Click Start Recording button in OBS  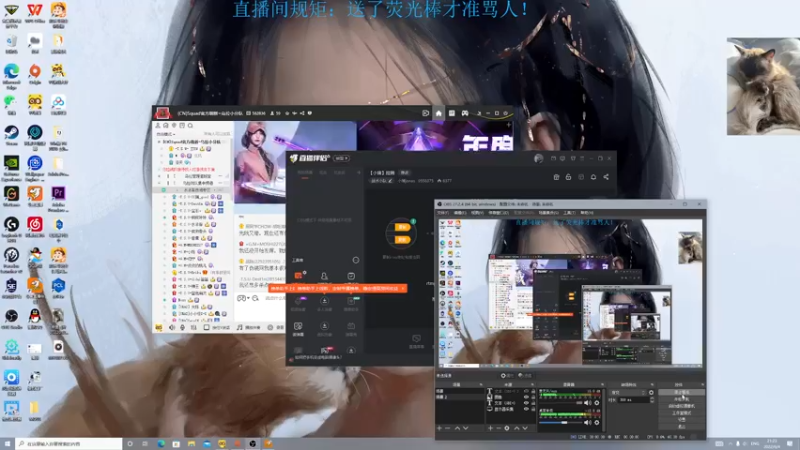tap(682, 399)
